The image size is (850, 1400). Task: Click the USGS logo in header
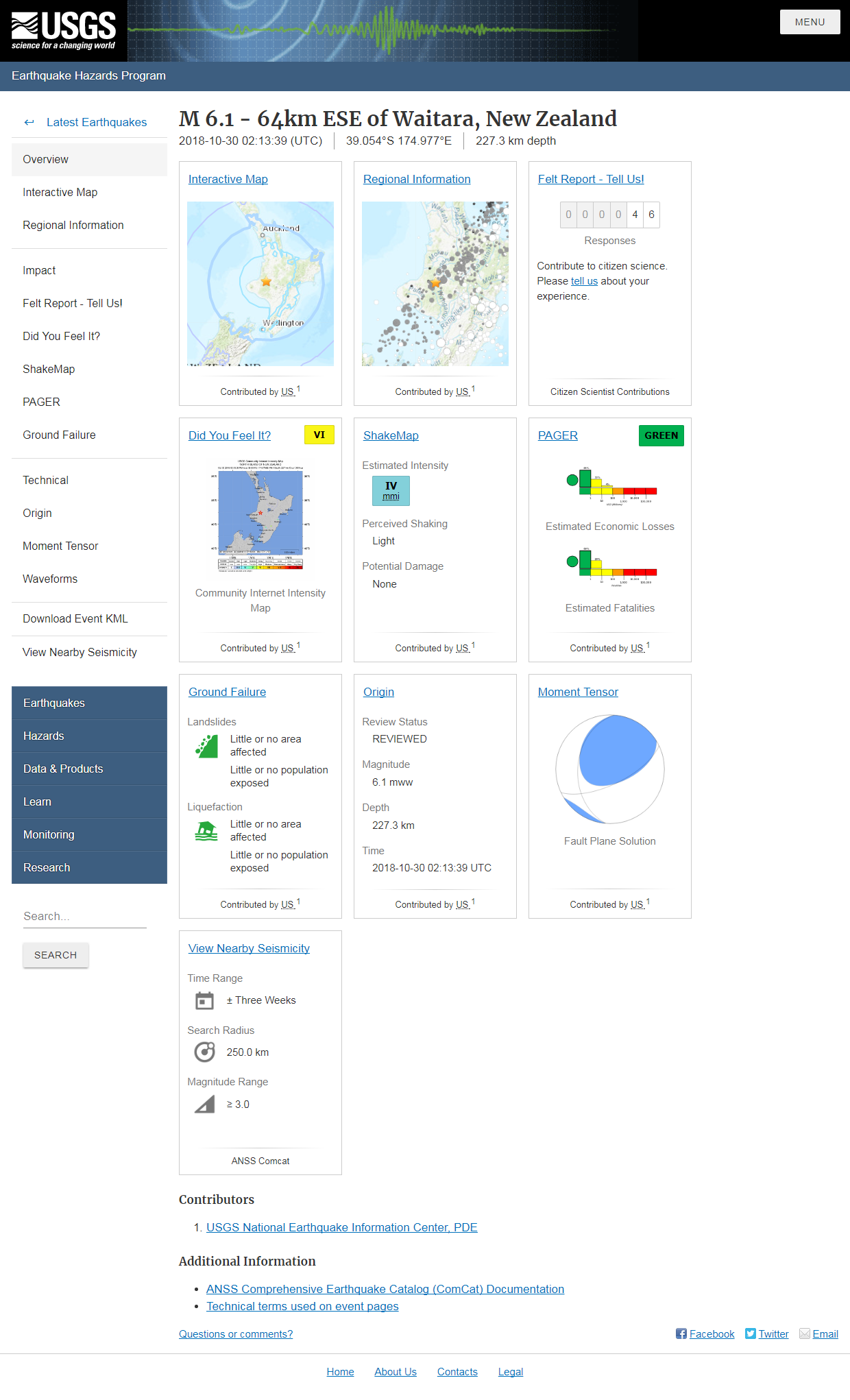click(x=63, y=31)
